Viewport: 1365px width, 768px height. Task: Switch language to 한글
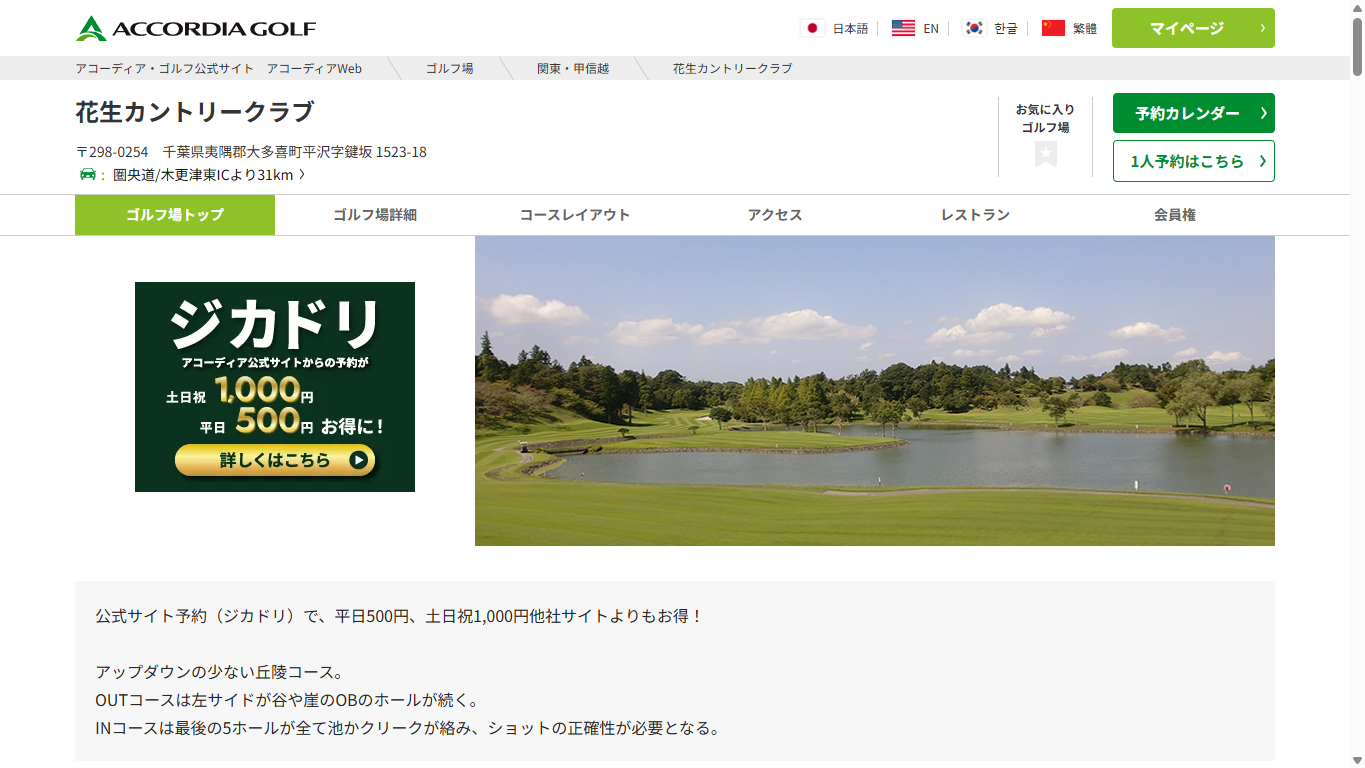pos(1006,28)
